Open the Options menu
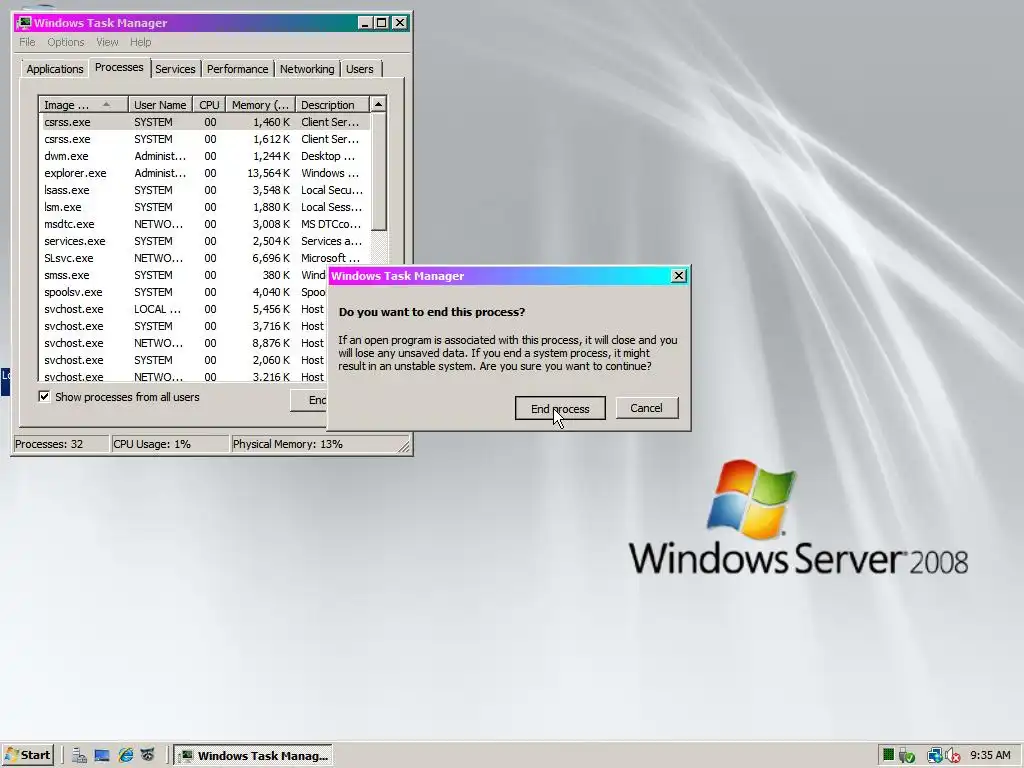This screenshot has width=1024, height=768. click(65, 42)
